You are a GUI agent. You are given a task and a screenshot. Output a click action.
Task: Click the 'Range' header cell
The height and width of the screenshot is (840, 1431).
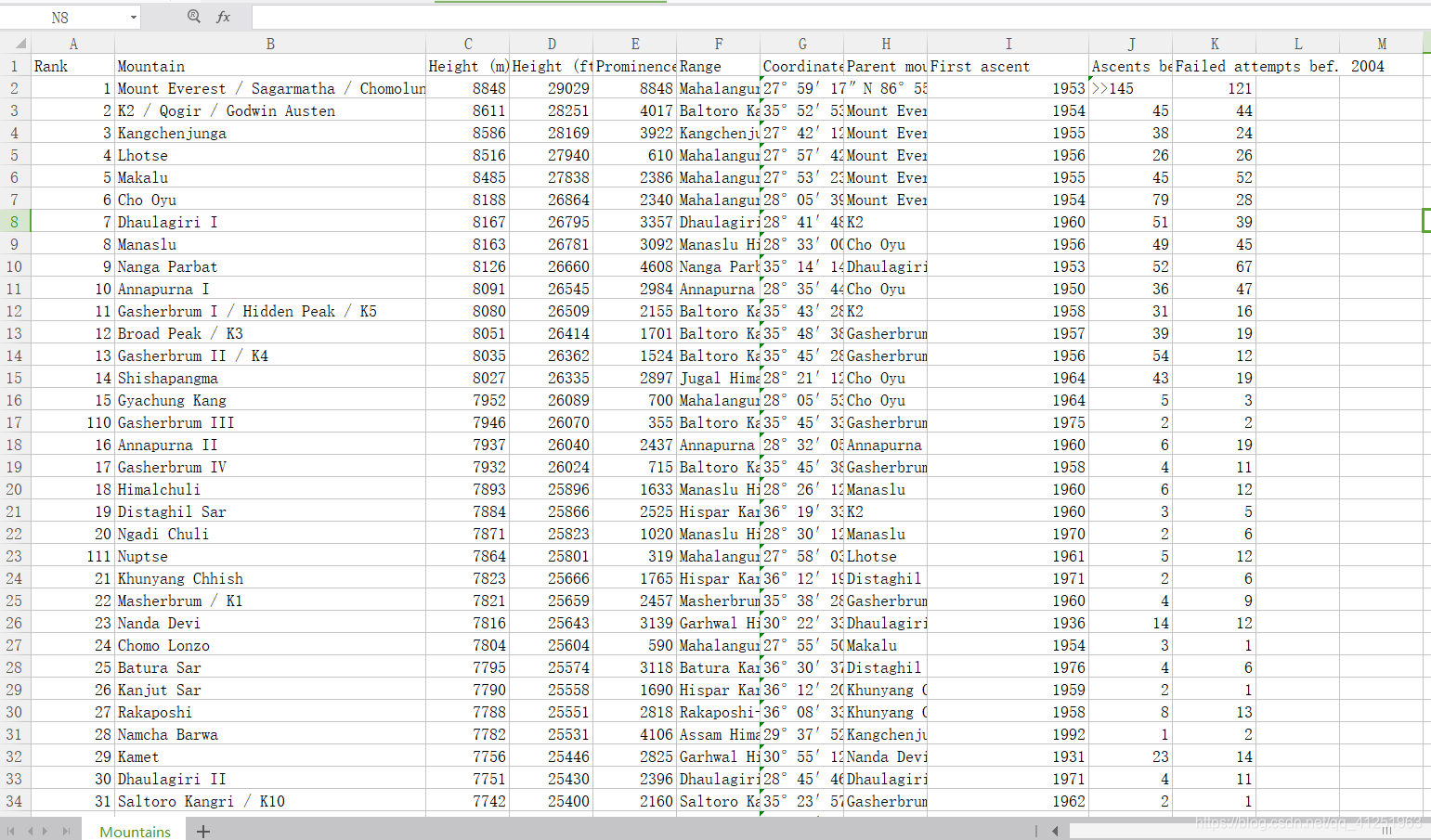(x=719, y=66)
